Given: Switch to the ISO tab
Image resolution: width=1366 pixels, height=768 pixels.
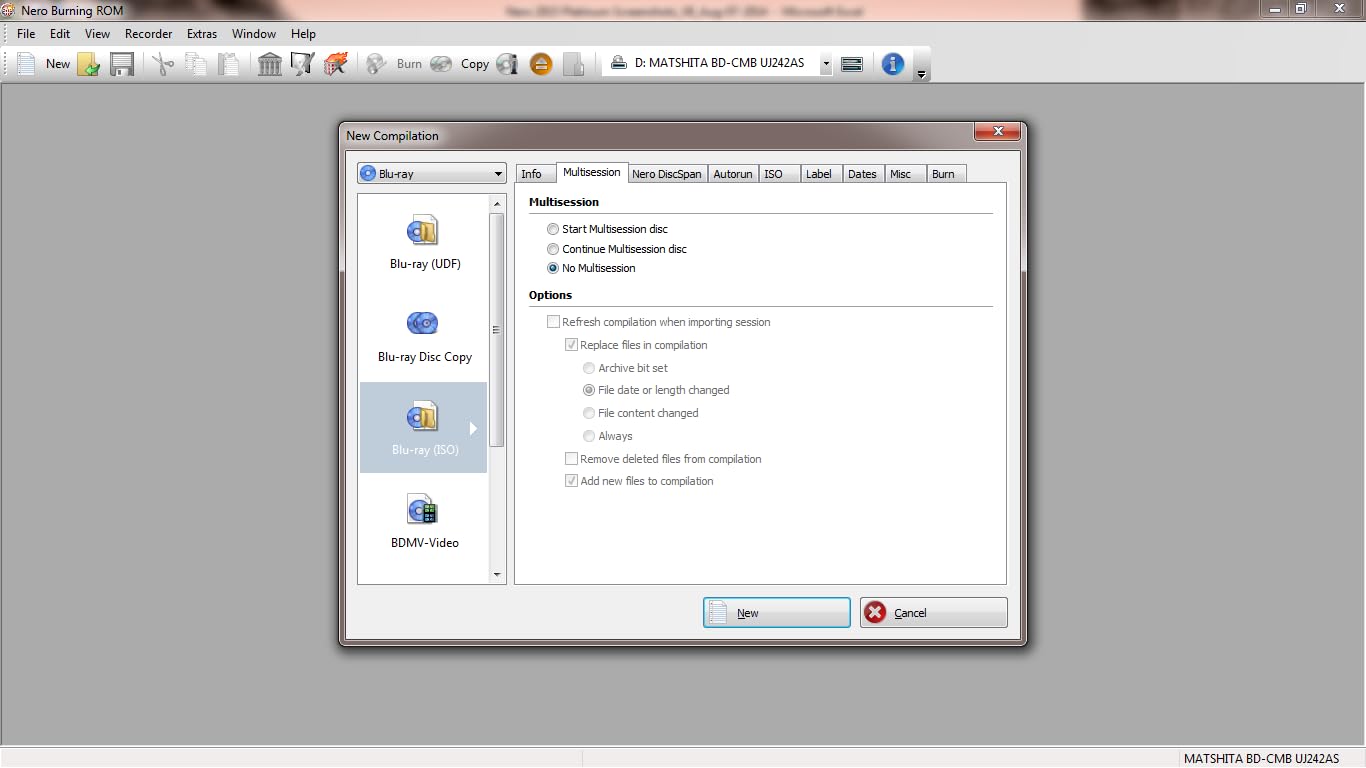Looking at the screenshot, I should (x=780, y=174).
